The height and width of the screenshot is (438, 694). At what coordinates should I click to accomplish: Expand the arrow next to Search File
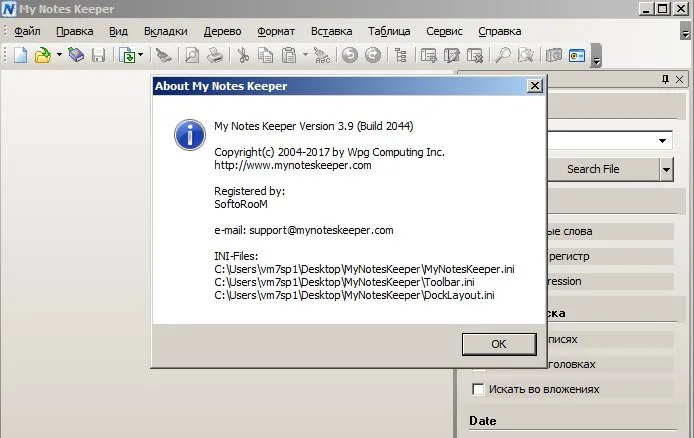[x=667, y=169]
